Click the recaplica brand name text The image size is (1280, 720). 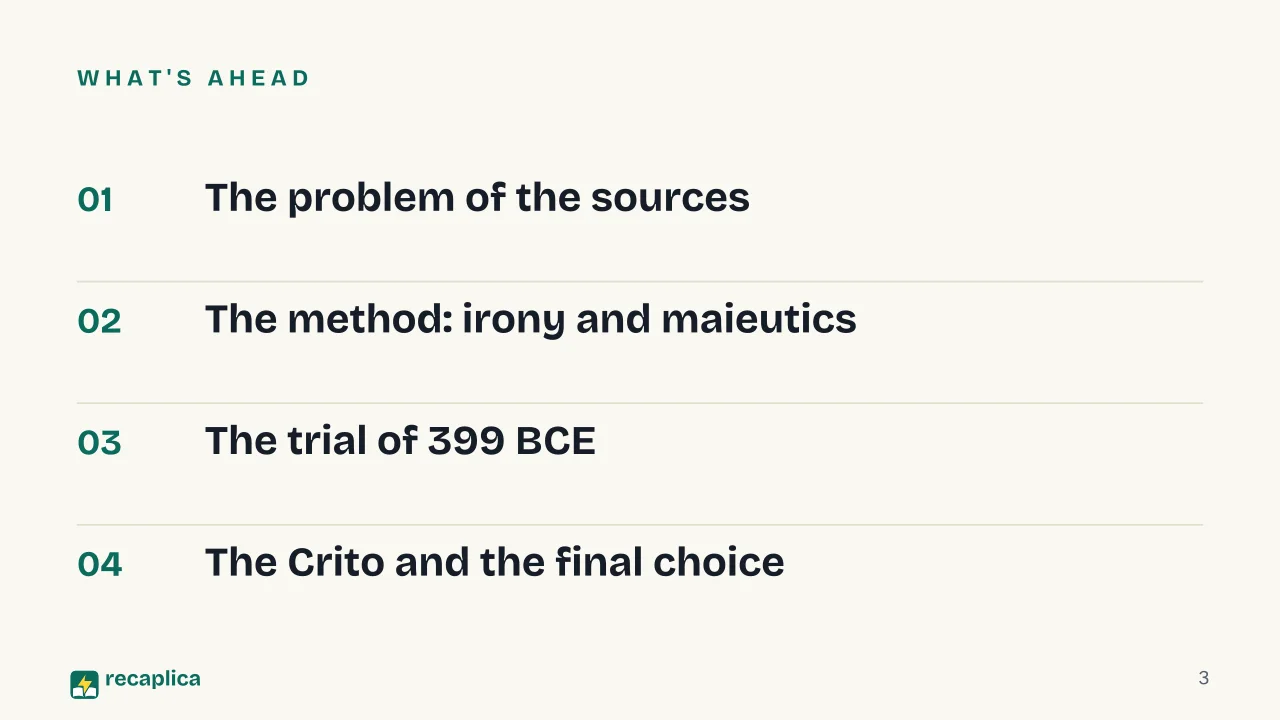pyautogui.click(x=152, y=679)
